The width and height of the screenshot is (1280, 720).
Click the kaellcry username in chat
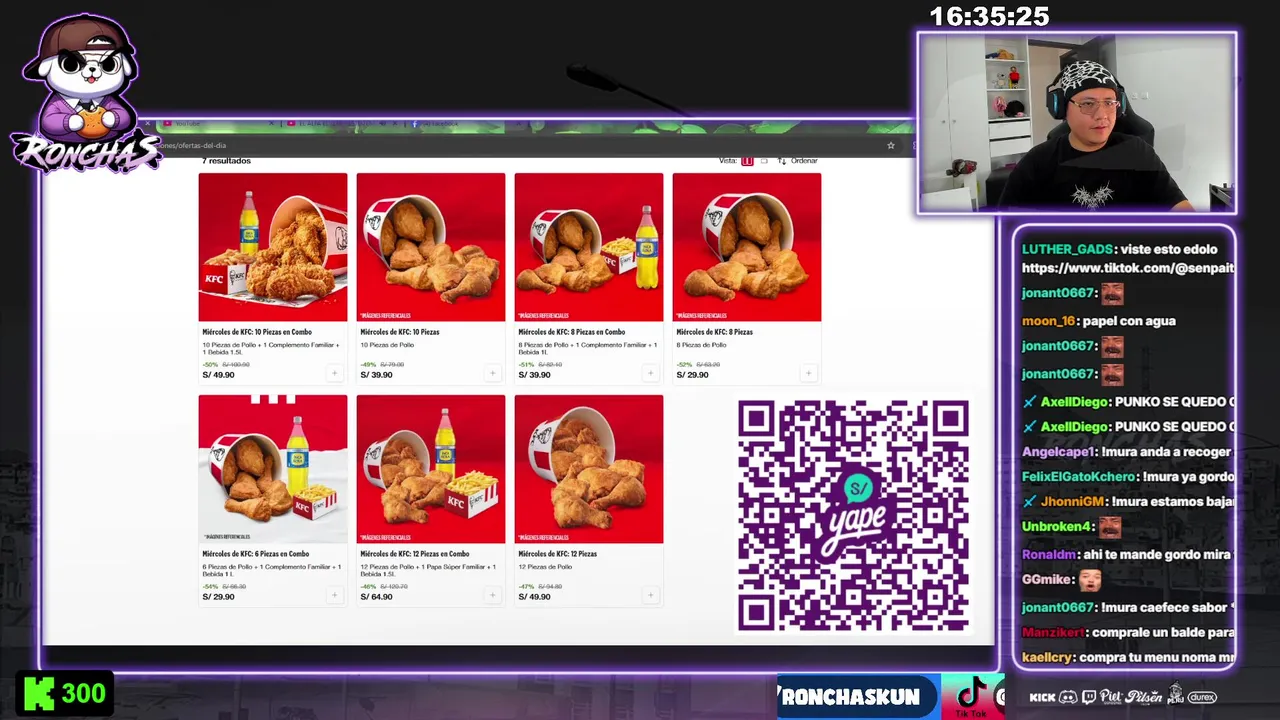click(x=1048, y=657)
